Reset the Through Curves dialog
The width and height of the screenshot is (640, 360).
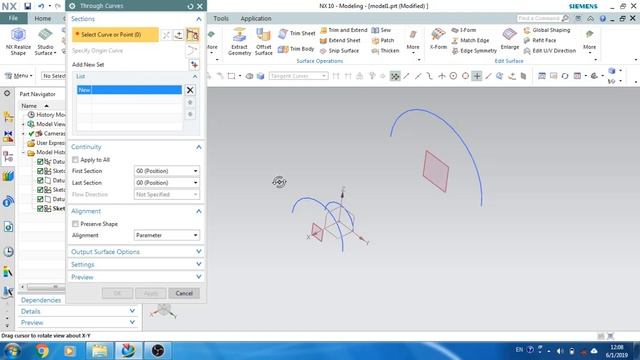(x=190, y=6)
